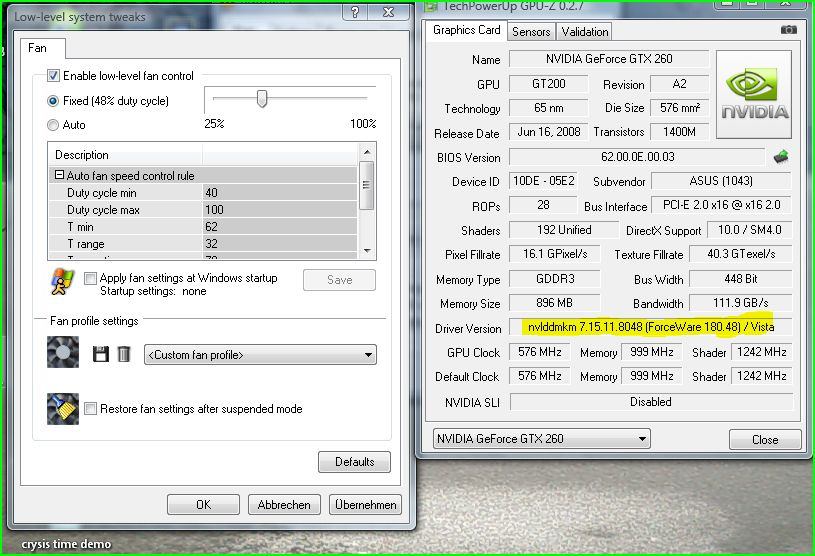Click the T min value 62
The image size is (815, 556).
click(280, 227)
